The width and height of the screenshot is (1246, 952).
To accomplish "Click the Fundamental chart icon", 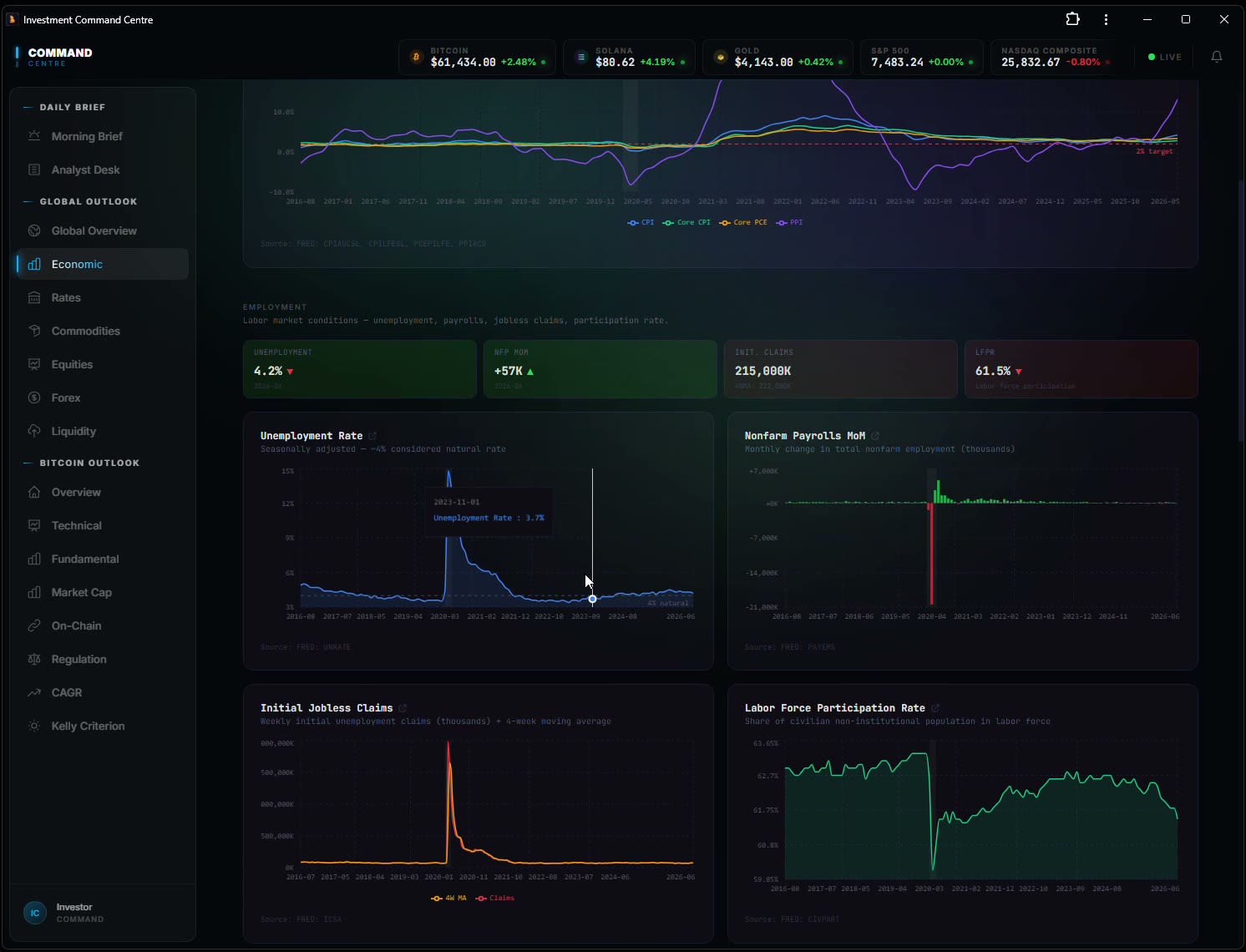I will coord(34,559).
